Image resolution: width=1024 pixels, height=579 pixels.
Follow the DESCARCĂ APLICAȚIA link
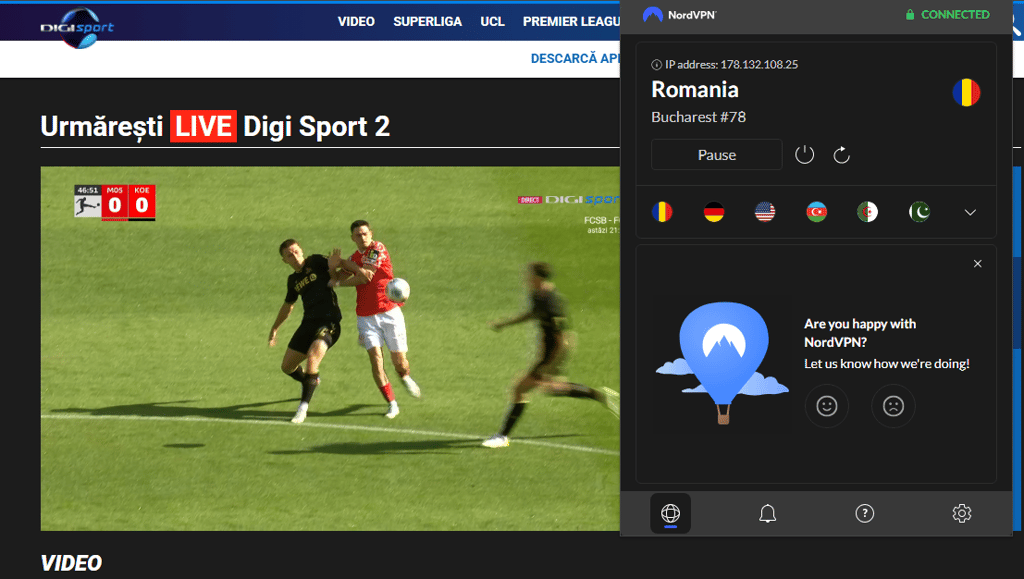575,59
